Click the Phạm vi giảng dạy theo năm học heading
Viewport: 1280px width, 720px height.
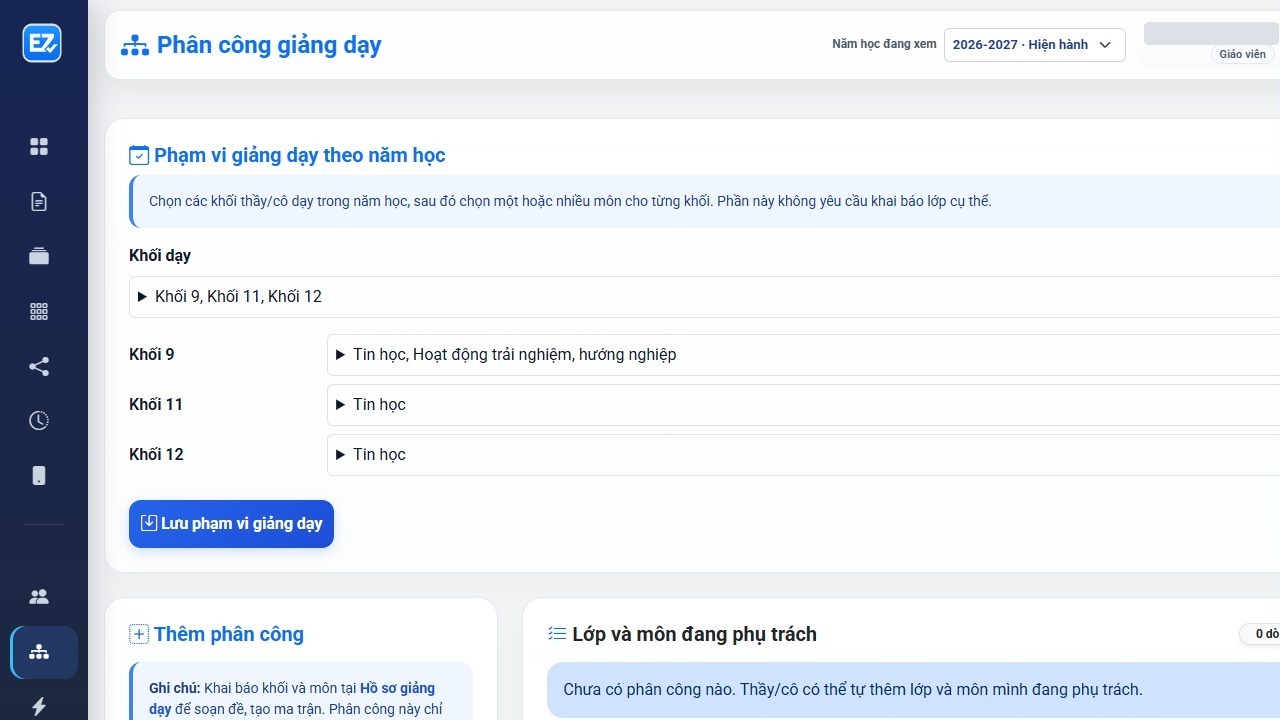[x=299, y=155]
